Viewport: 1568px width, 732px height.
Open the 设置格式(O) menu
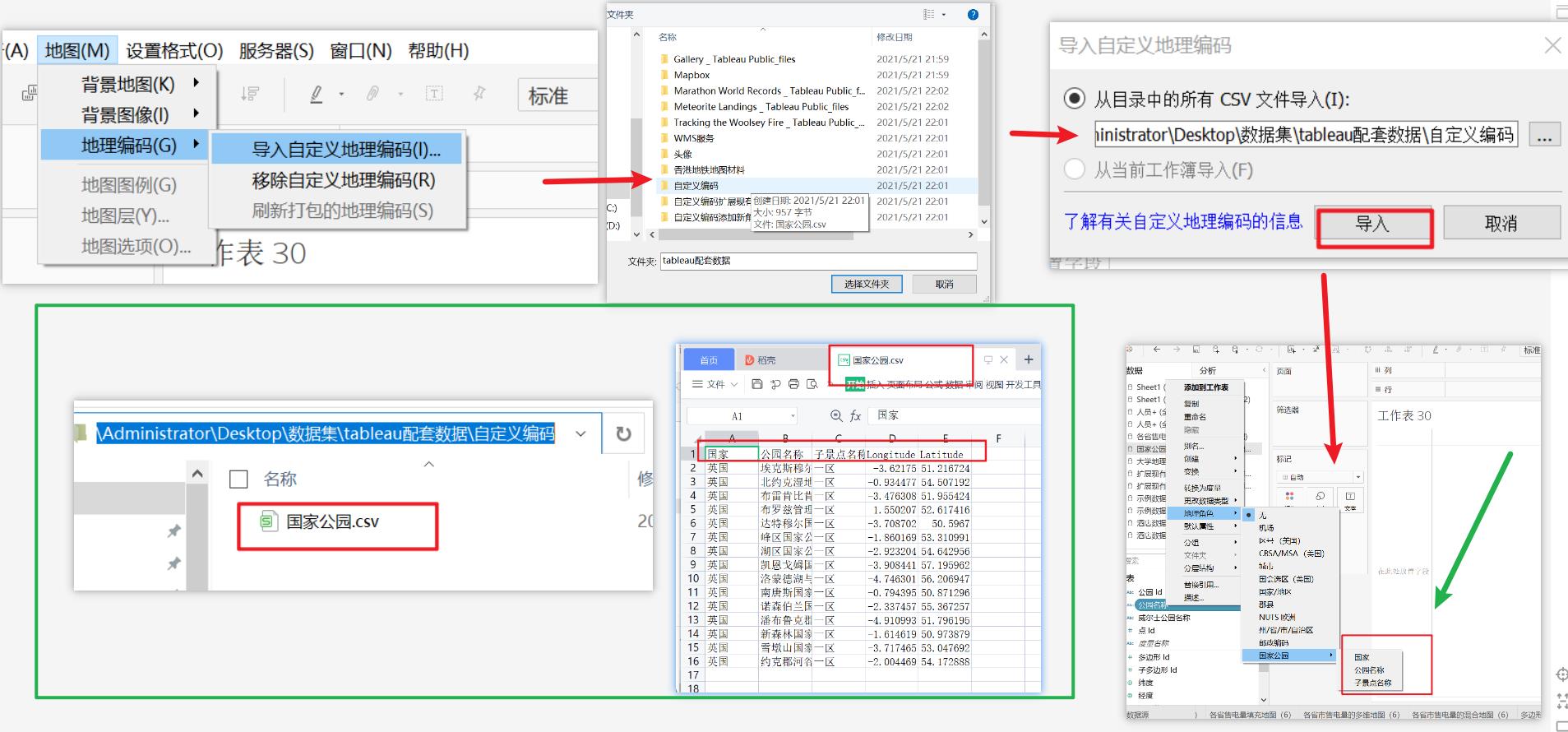tap(174, 51)
